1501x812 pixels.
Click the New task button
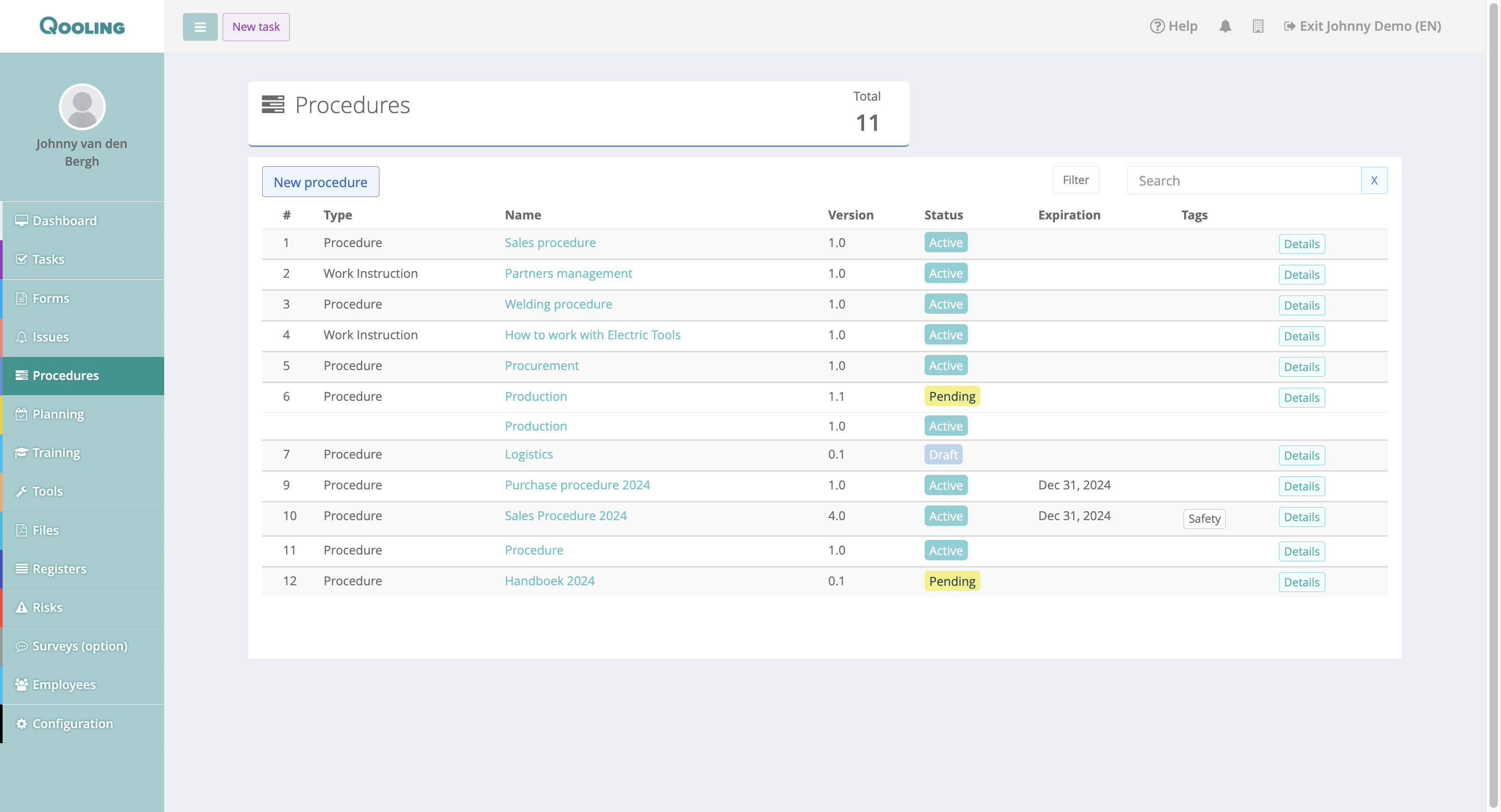tap(256, 27)
